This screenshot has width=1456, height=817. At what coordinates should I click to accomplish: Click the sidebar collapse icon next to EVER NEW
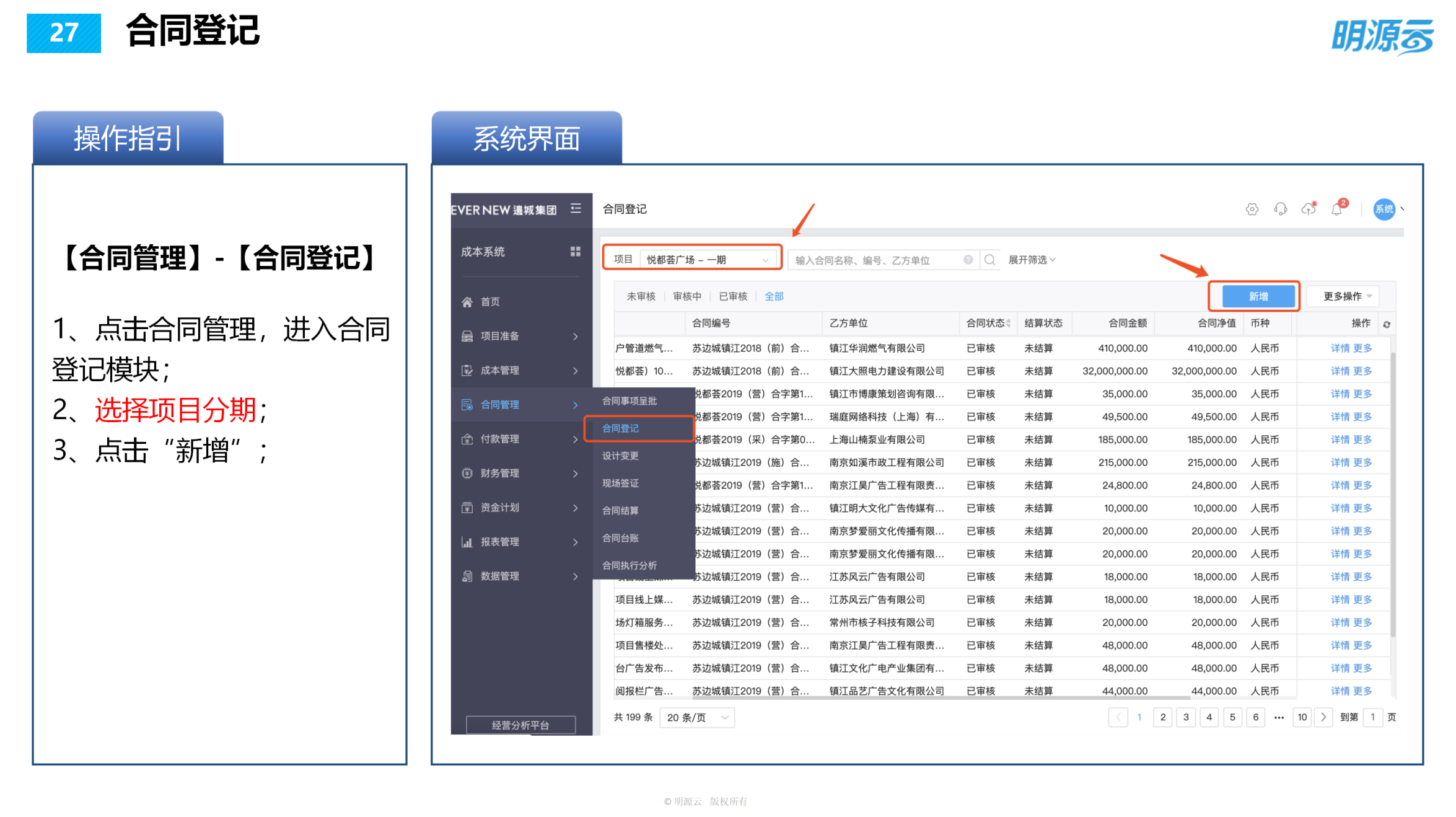pyautogui.click(x=575, y=210)
